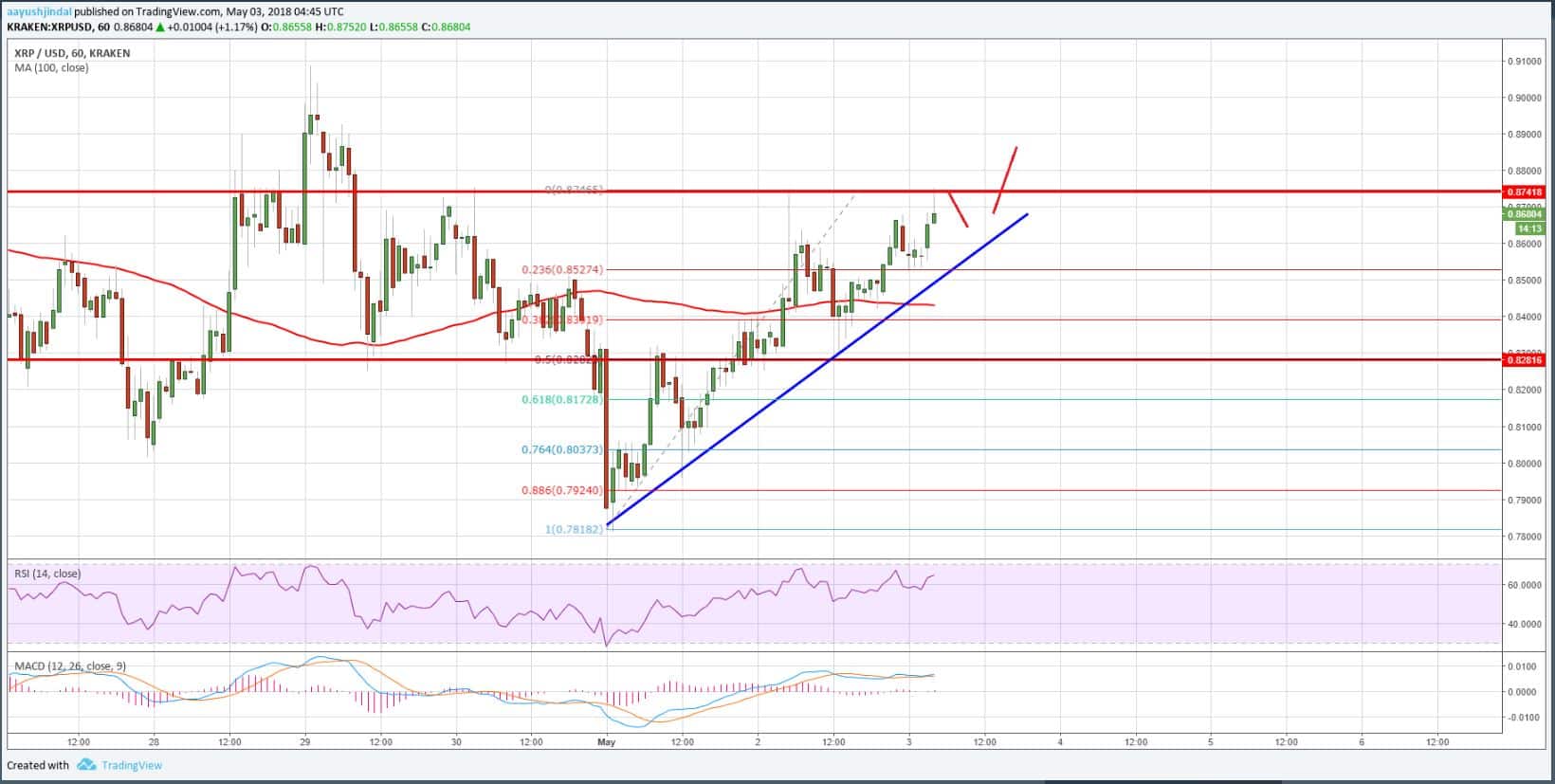The height and width of the screenshot is (784, 1555).
Task: Click the 0.618(0.81728) Fibonacci level label
Action: pos(561,400)
